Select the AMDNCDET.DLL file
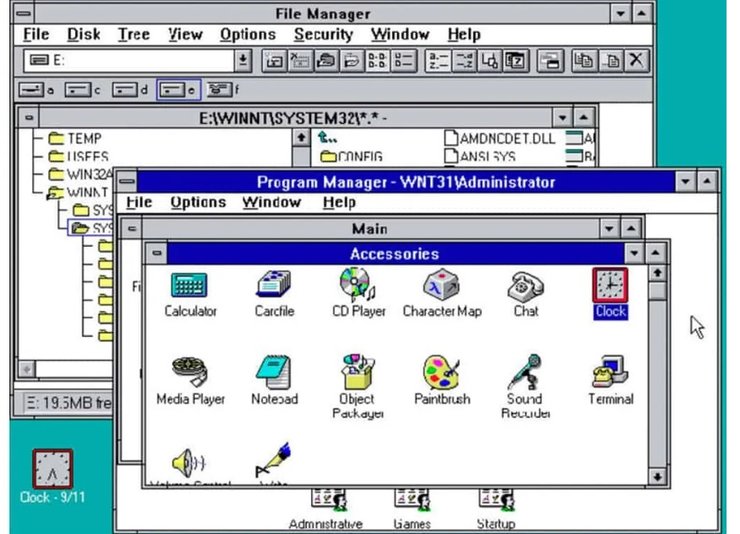The height and width of the screenshot is (534, 740). (500, 138)
